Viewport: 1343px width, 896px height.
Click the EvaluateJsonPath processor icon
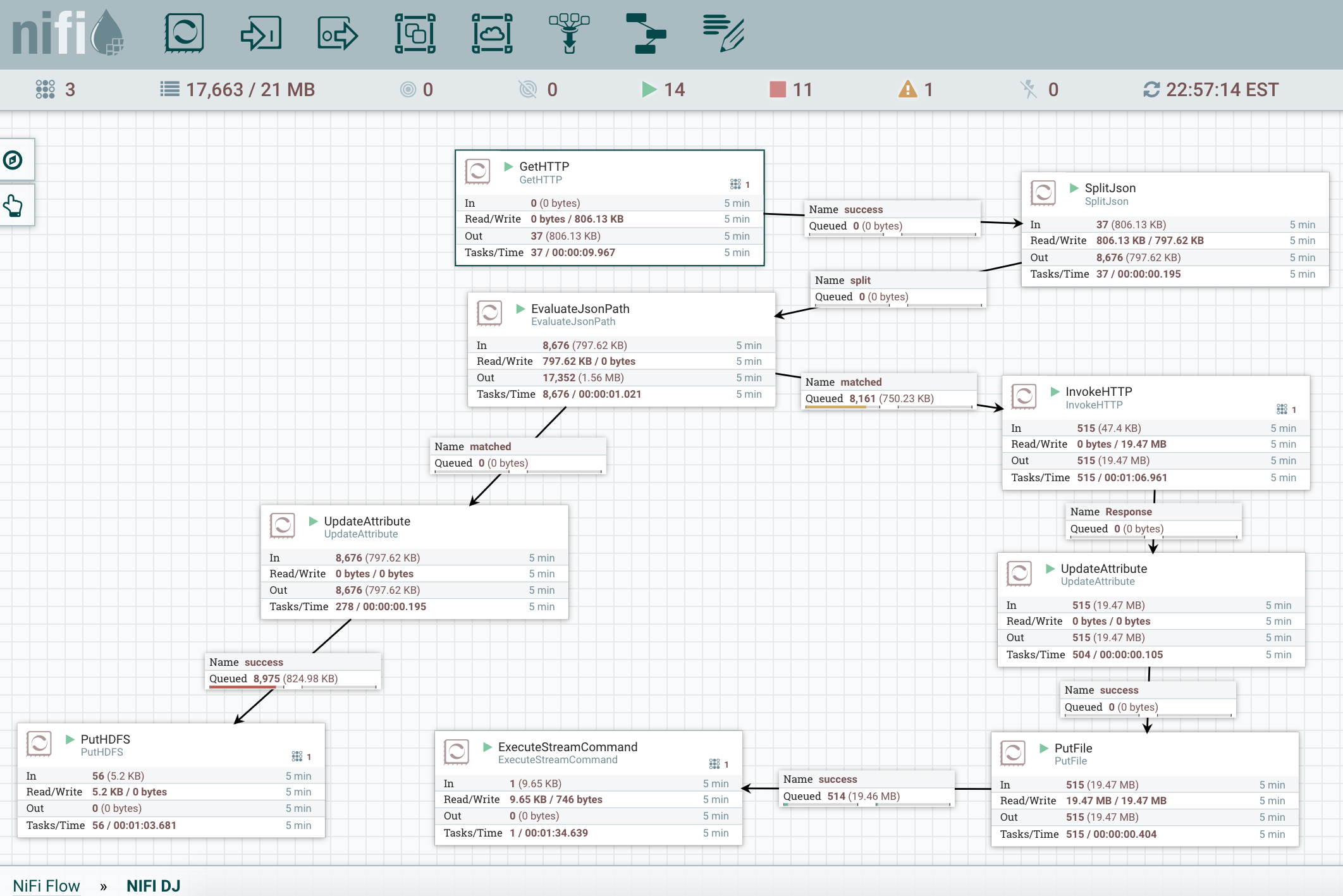point(489,313)
